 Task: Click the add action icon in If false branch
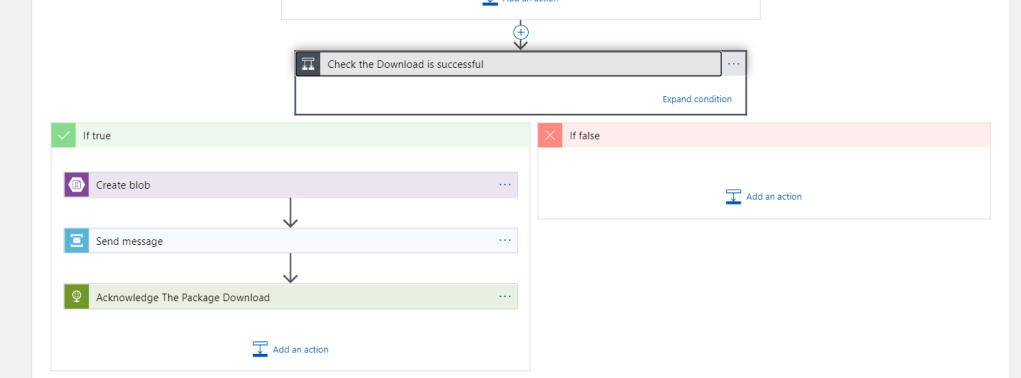[733, 196]
